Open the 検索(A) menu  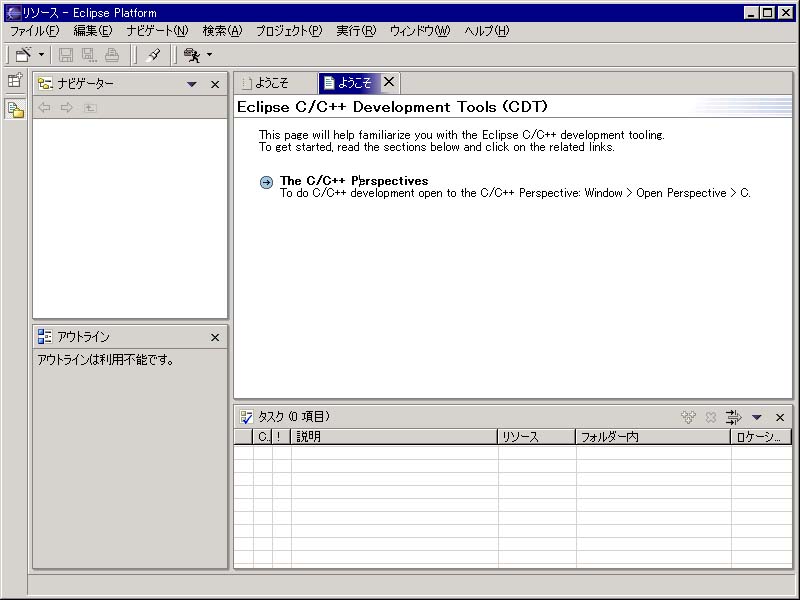coord(222,31)
